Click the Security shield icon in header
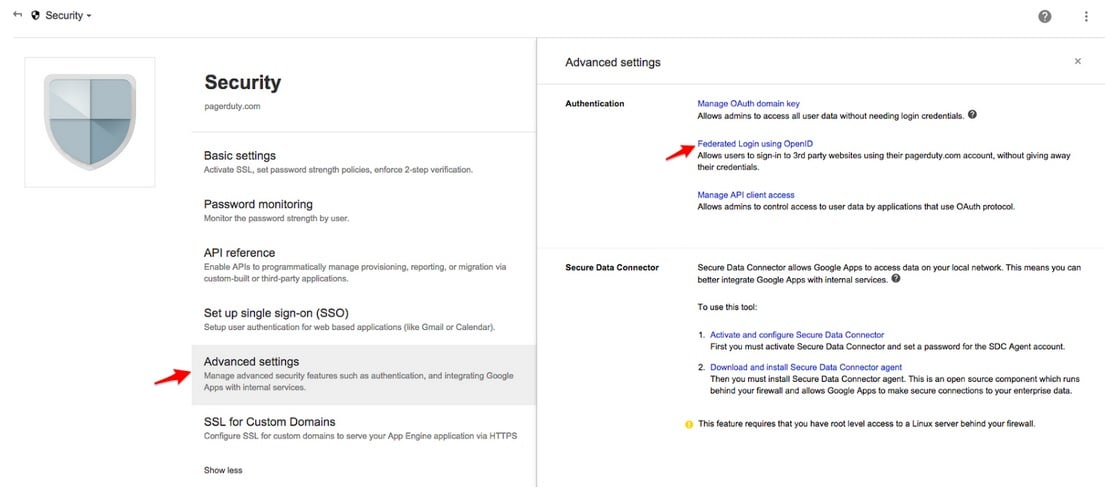The image size is (1108, 490). click(x=36, y=16)
